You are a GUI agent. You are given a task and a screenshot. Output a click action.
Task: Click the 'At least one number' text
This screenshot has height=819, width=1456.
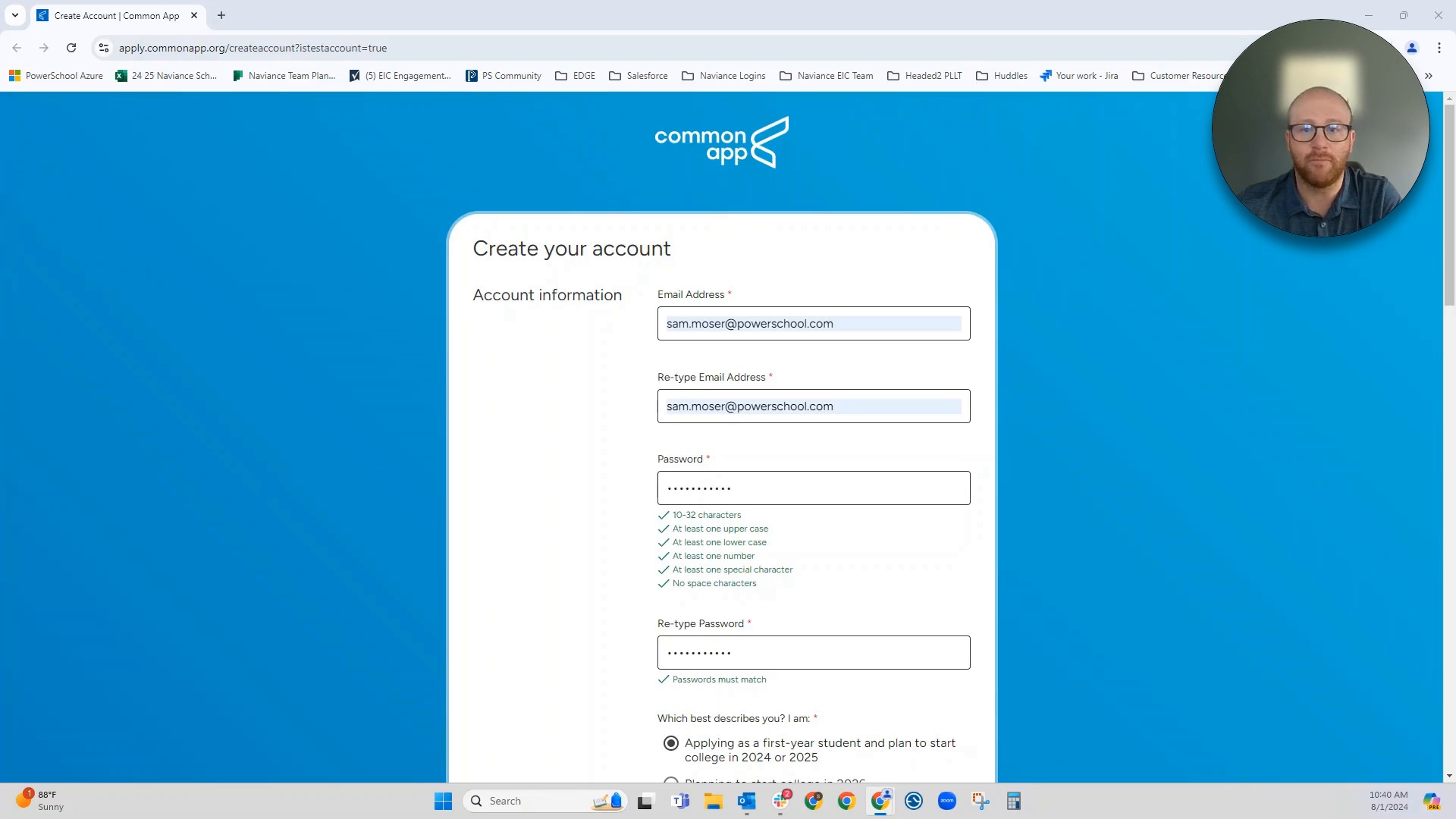[714, 557]
